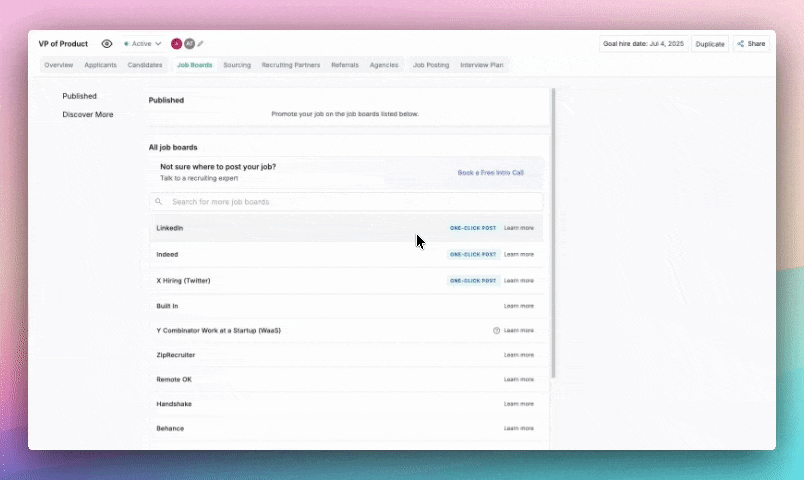This screenshot has width=804, height=480.
Task: Click Book a Free Intro Call link
Action: (x=490, y=173)
